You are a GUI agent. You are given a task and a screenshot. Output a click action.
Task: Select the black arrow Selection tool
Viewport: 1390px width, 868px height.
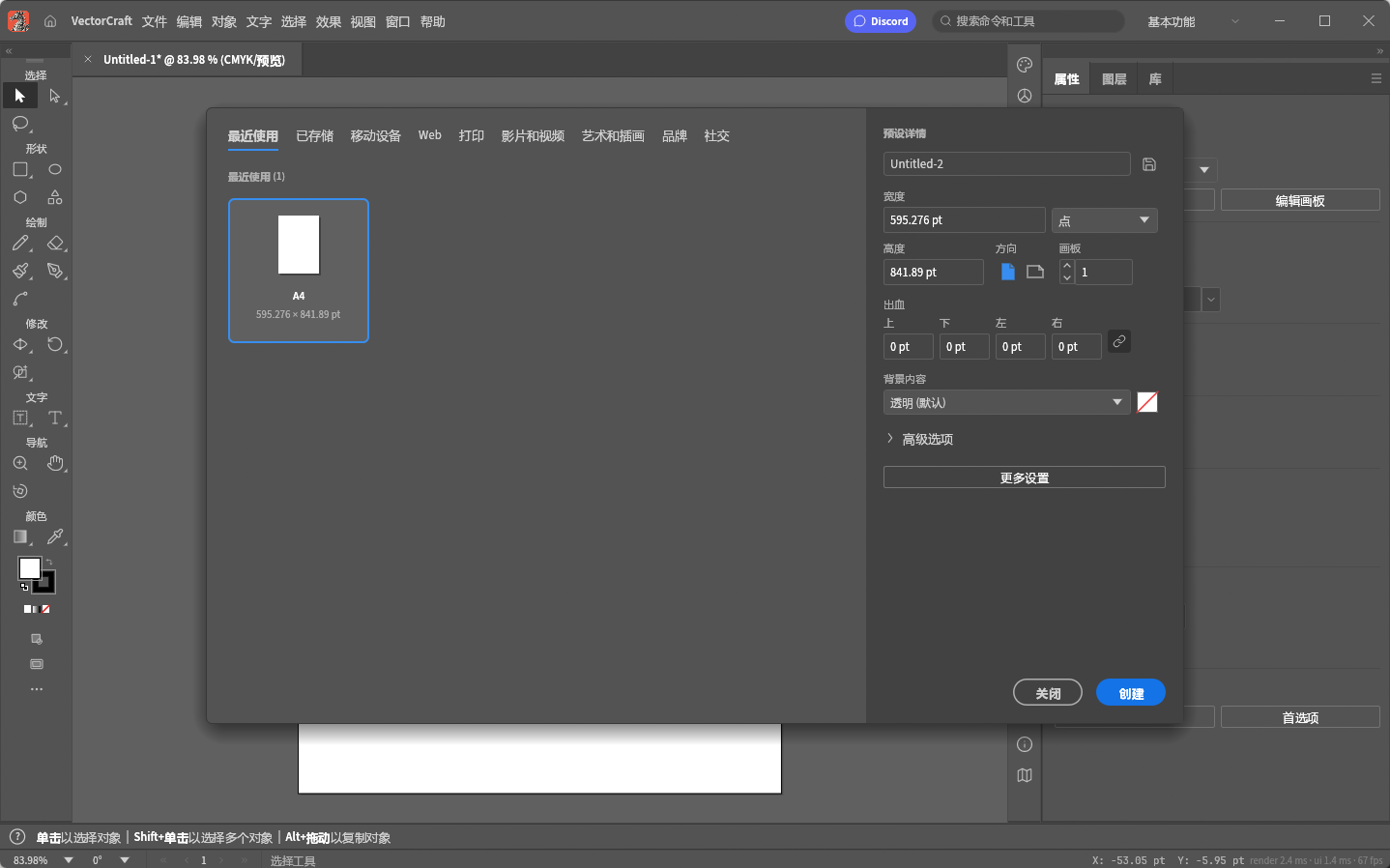pyautogui.click(x=20, y=96)
